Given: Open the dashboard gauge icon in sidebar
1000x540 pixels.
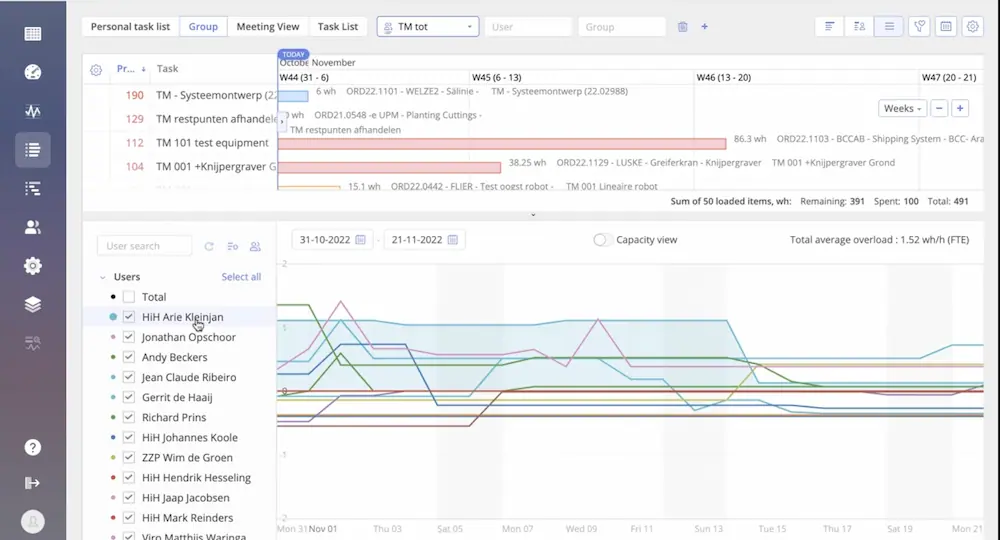Looking at the screenshot, I should [x=33, y=72].
